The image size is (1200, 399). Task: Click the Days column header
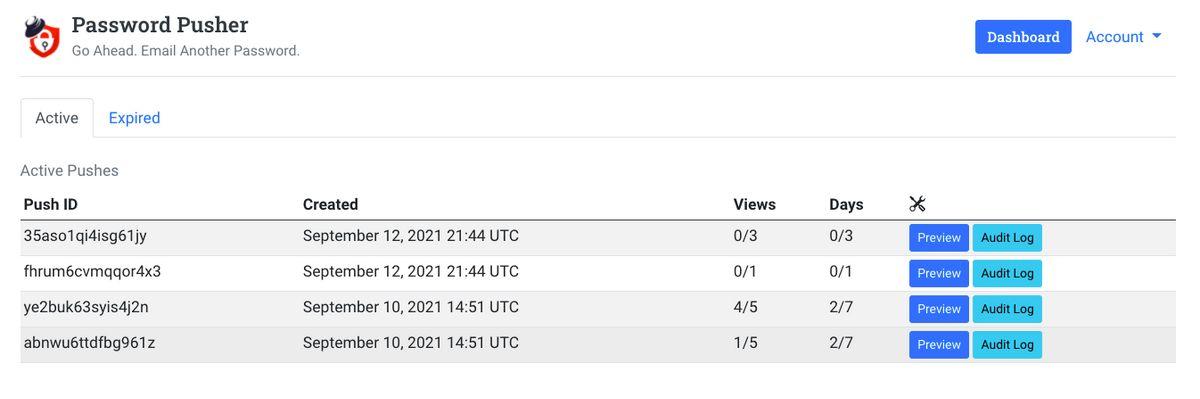pos(846,204)
